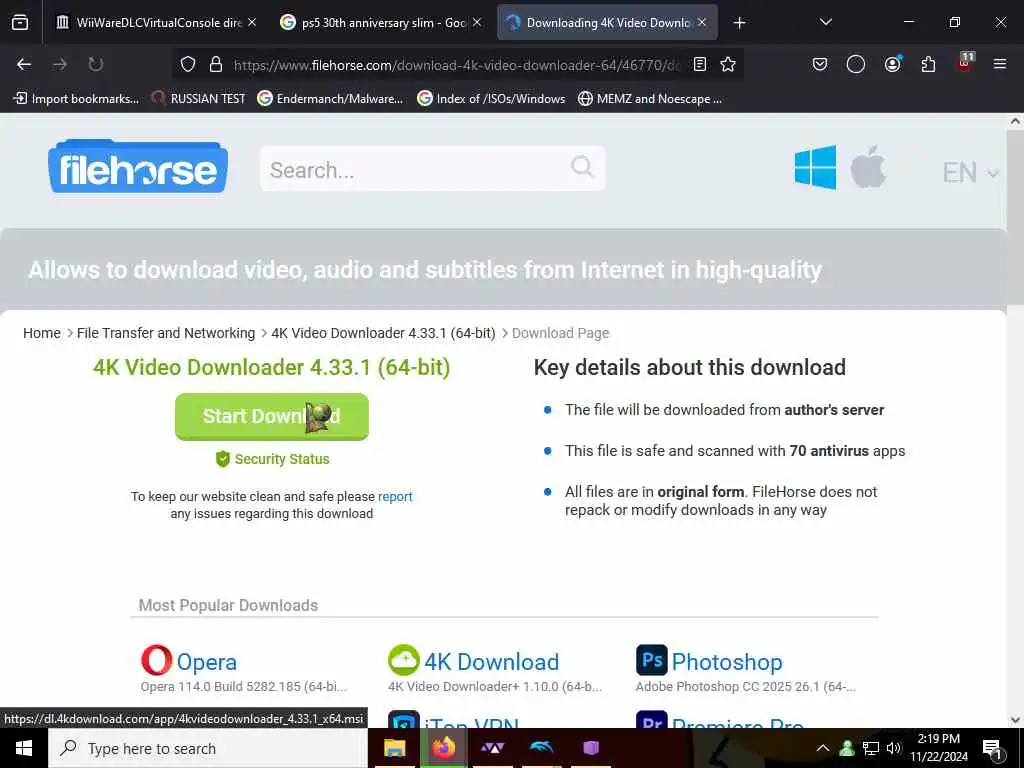
Task: Click the report link
Action: click(x=395, y=496)
